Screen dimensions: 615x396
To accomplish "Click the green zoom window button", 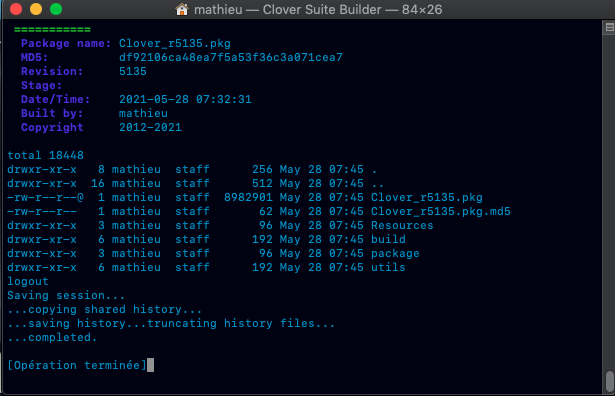I will click(x=56, y=9).
